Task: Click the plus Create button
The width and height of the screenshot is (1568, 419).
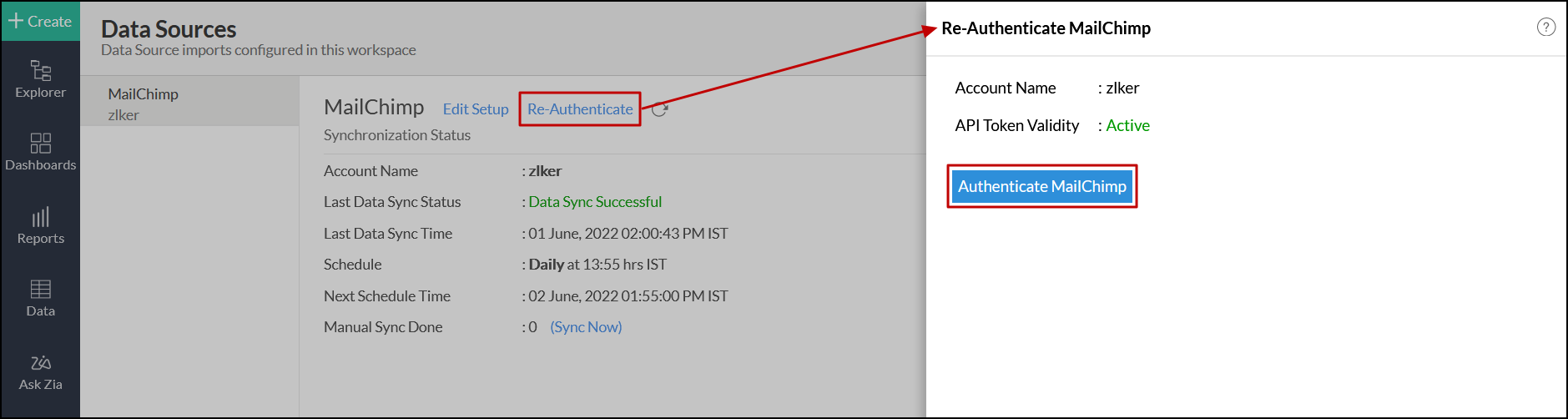Action: point(40,21)
